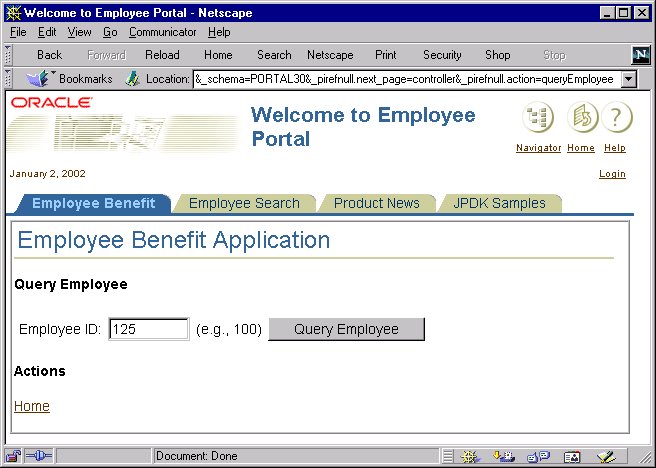Click the Netscape toolbar button
The height and width of the screenshot is (468, 656).
(330, 55)
